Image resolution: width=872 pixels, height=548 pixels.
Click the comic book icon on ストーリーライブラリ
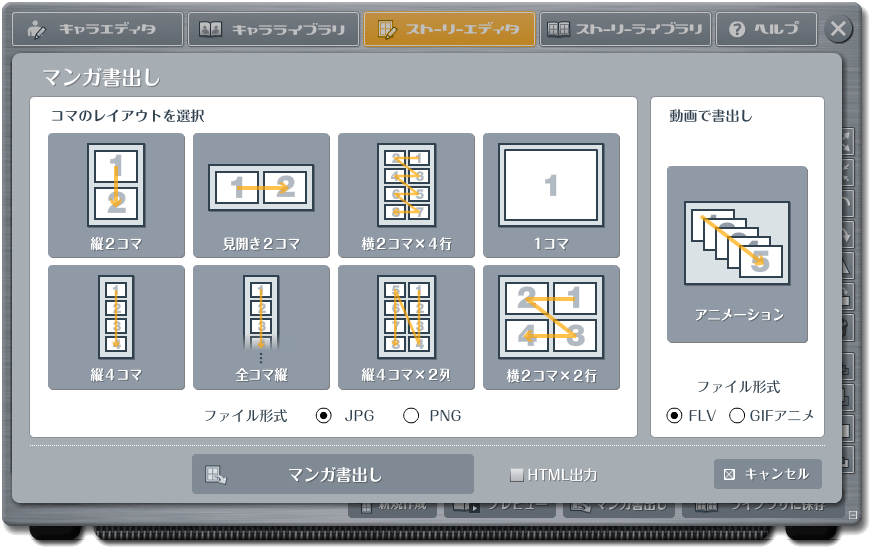pos(558,29)
